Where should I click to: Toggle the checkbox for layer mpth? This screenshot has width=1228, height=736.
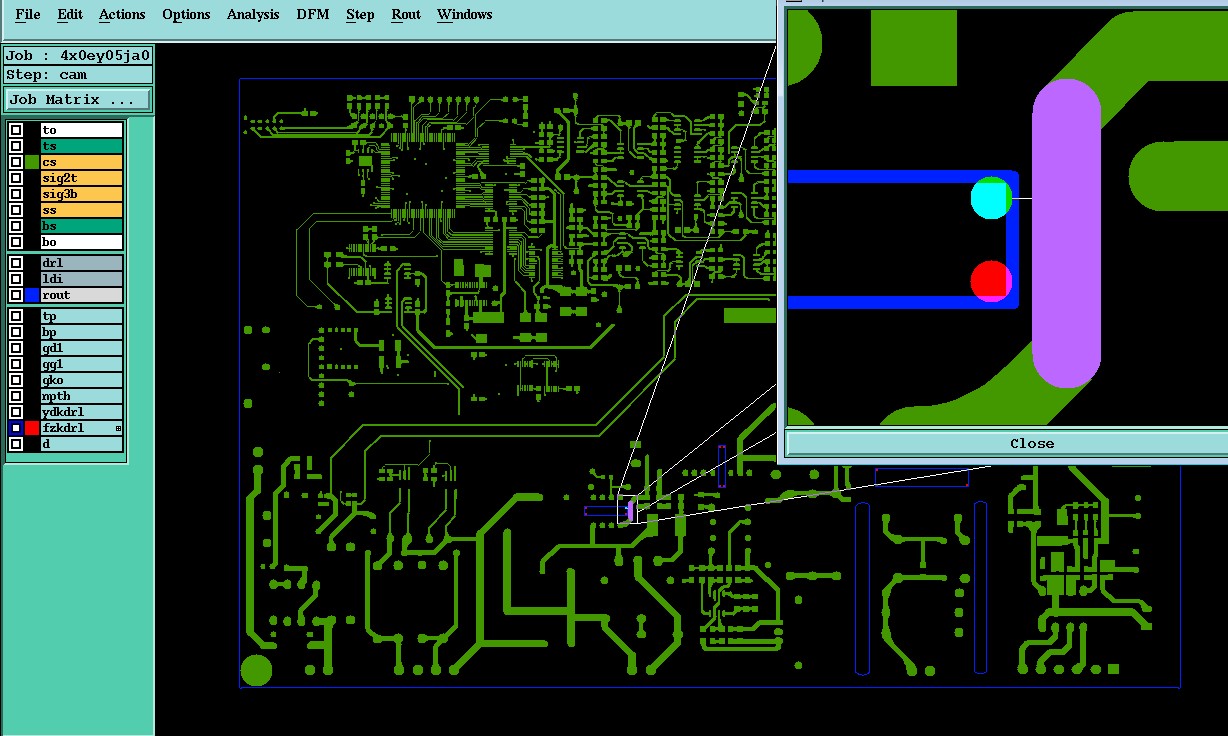16,396
